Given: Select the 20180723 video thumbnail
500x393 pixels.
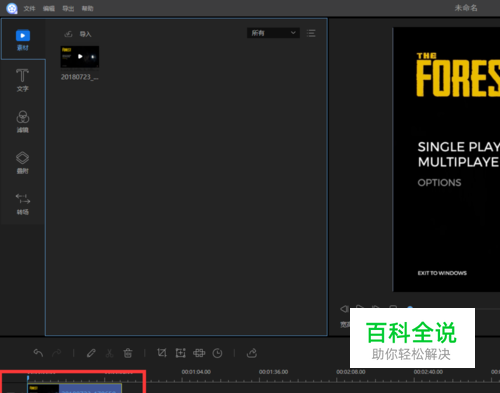Looking at the screenshot, I should [x=80, y=57].
